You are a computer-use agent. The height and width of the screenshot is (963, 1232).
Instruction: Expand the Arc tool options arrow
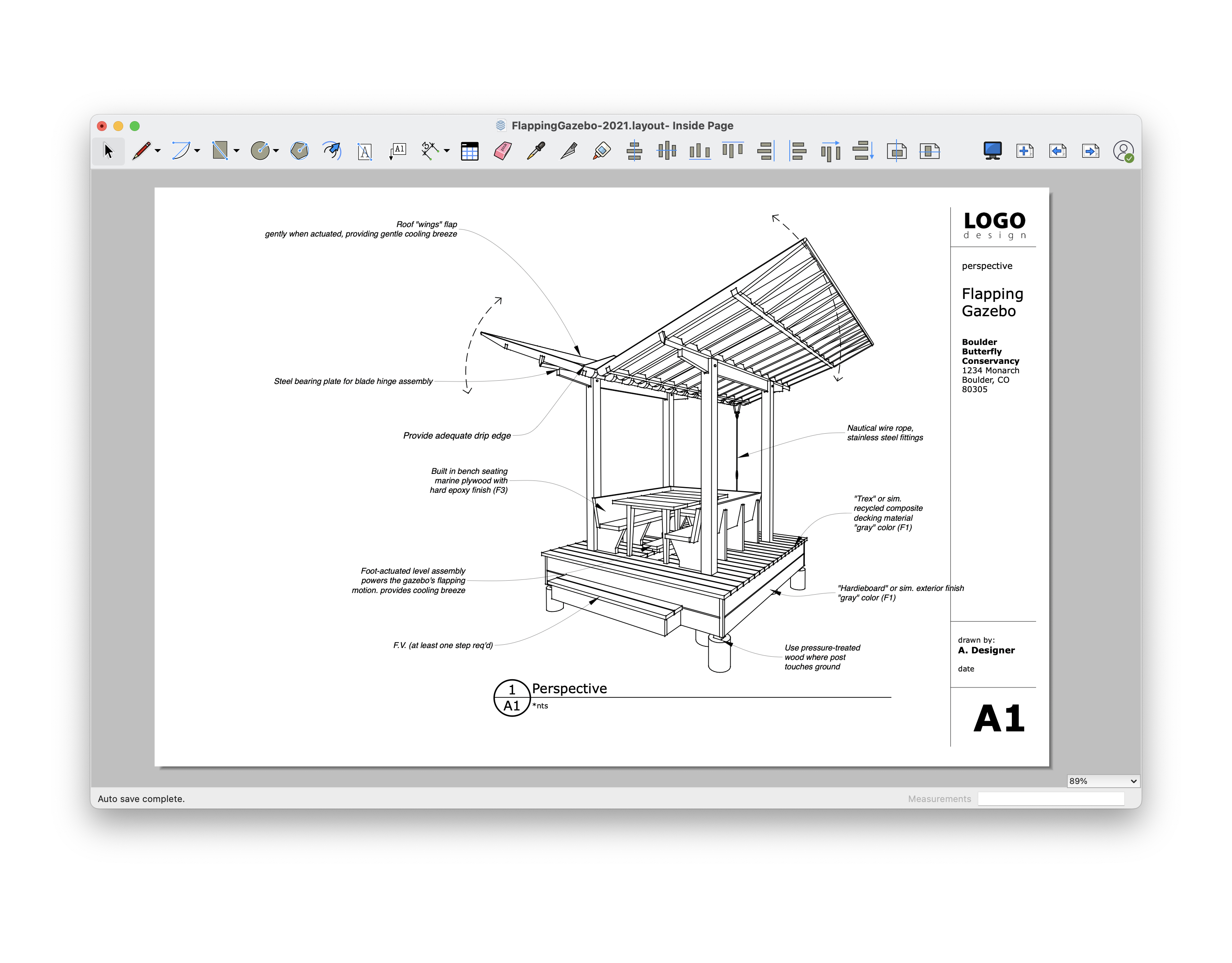pyautogui.click(x=197, y=151)
